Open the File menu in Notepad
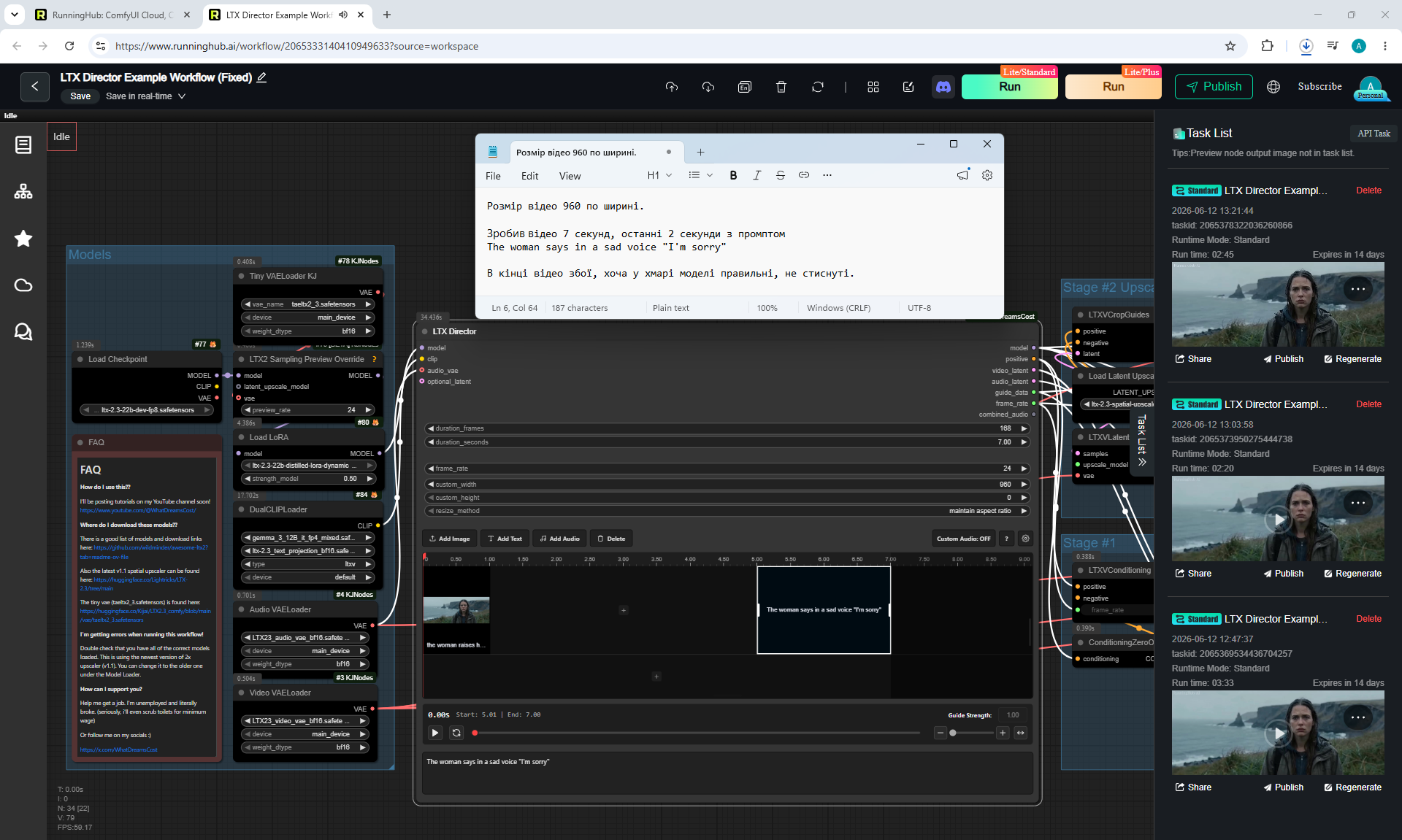 point(493,176)
